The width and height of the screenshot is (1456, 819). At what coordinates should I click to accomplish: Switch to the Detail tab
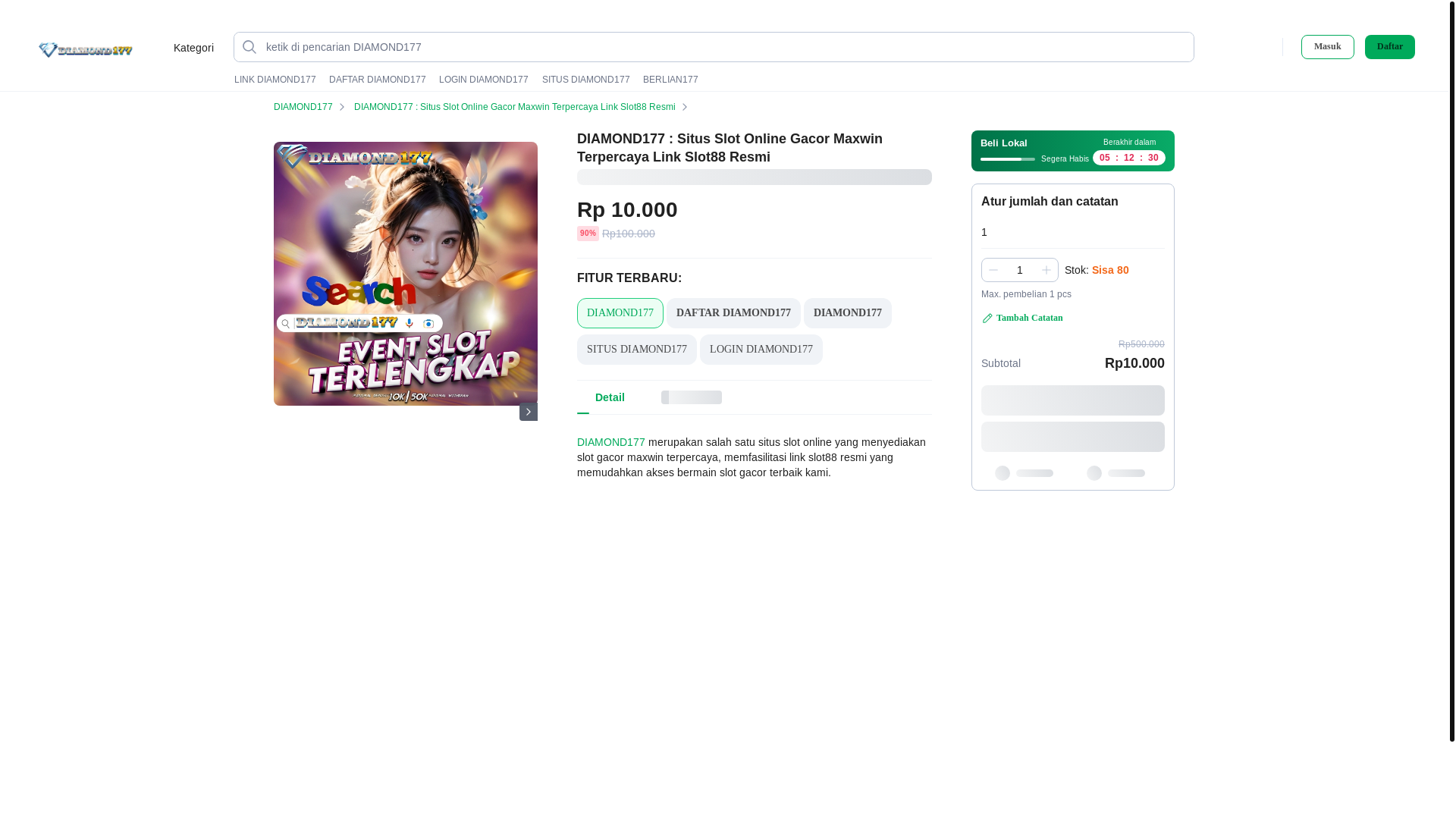point(610,397)
